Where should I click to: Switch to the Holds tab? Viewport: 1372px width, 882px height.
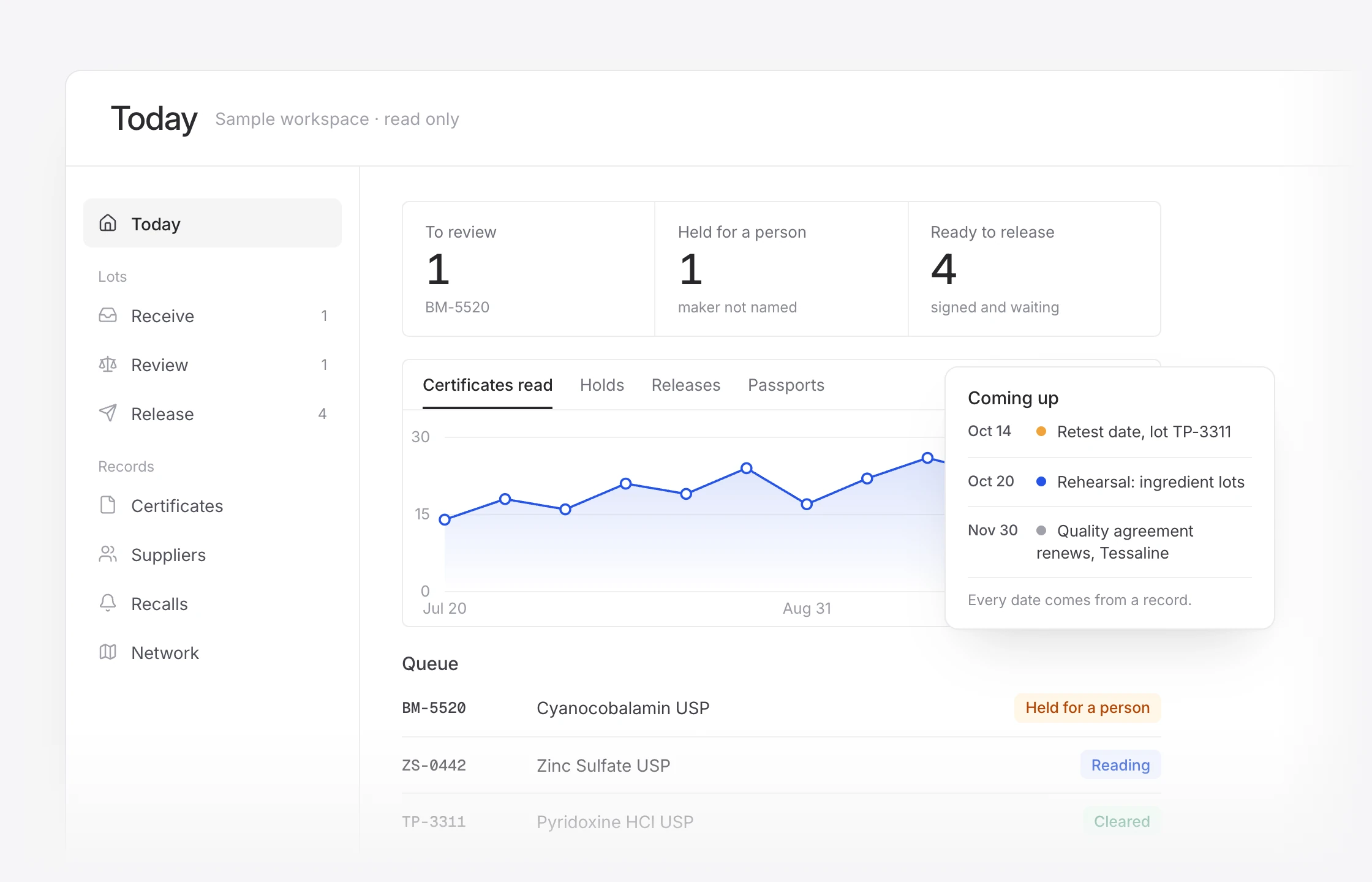click(602, 385)
